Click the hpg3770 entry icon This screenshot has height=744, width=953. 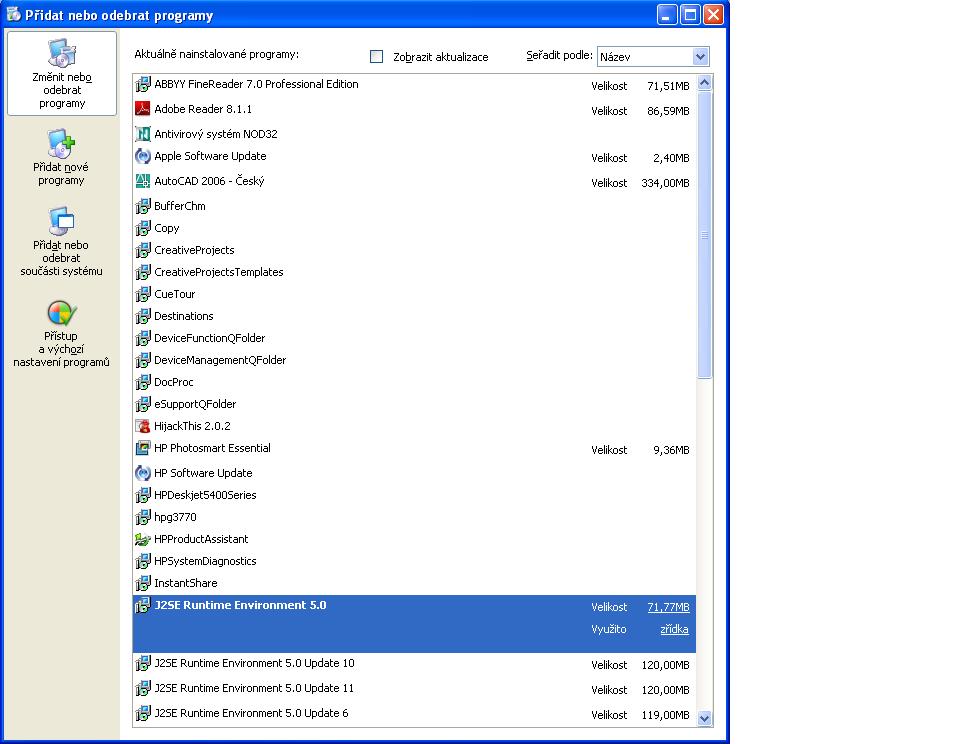point(143,517)
